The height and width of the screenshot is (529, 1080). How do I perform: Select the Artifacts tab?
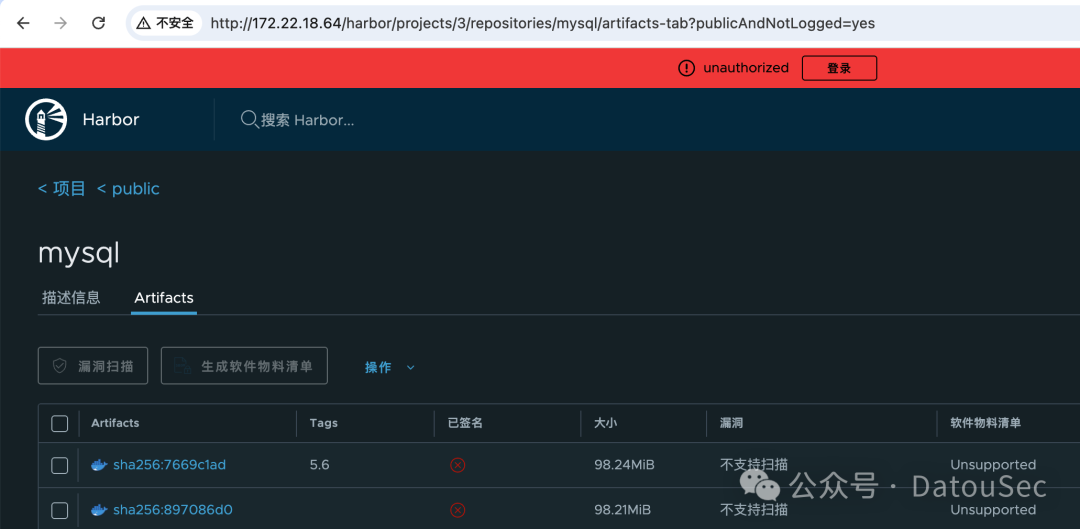click(x=164, y=298)
